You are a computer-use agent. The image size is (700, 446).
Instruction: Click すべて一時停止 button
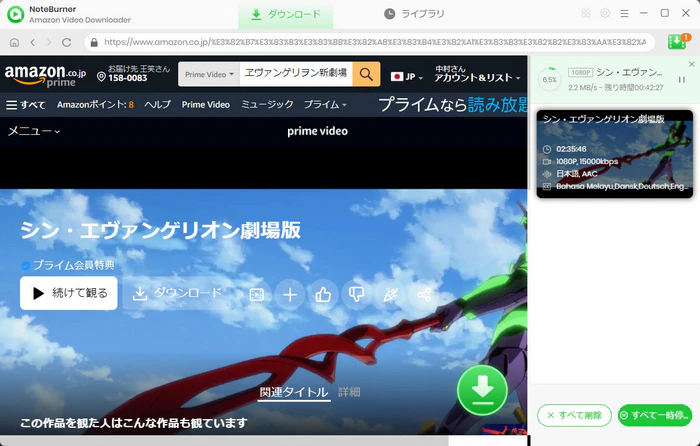(x=655, y=415)
